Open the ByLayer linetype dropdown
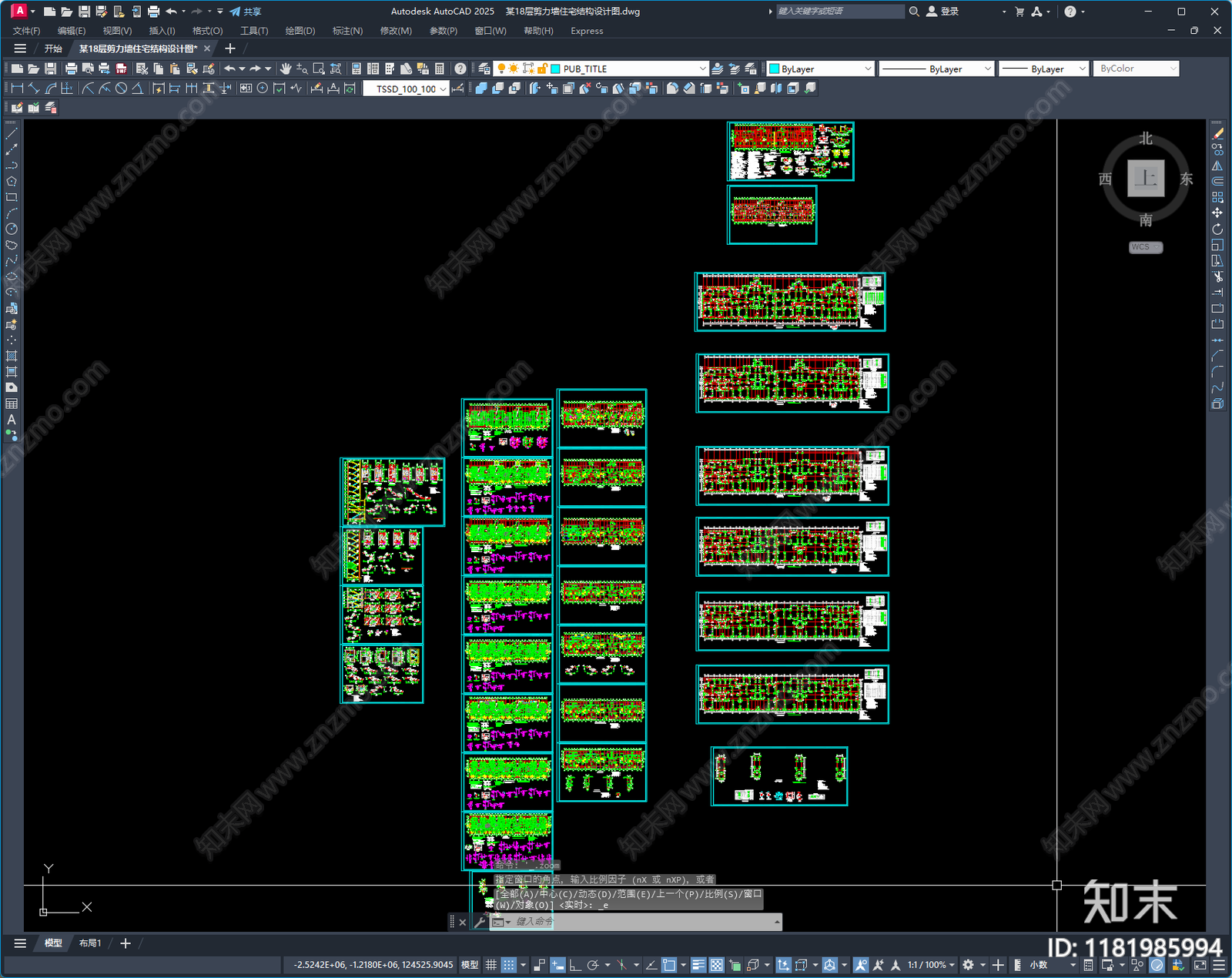 987,69
